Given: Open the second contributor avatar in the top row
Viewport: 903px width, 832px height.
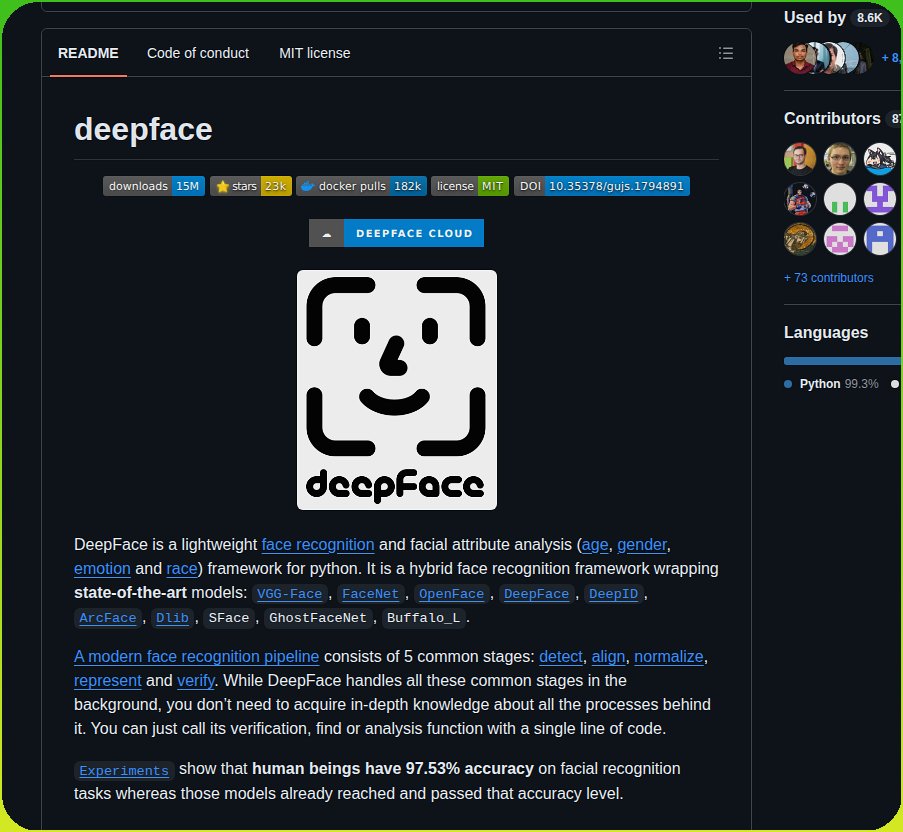Looking at the screenshot, I should click(x=840, y=158).
